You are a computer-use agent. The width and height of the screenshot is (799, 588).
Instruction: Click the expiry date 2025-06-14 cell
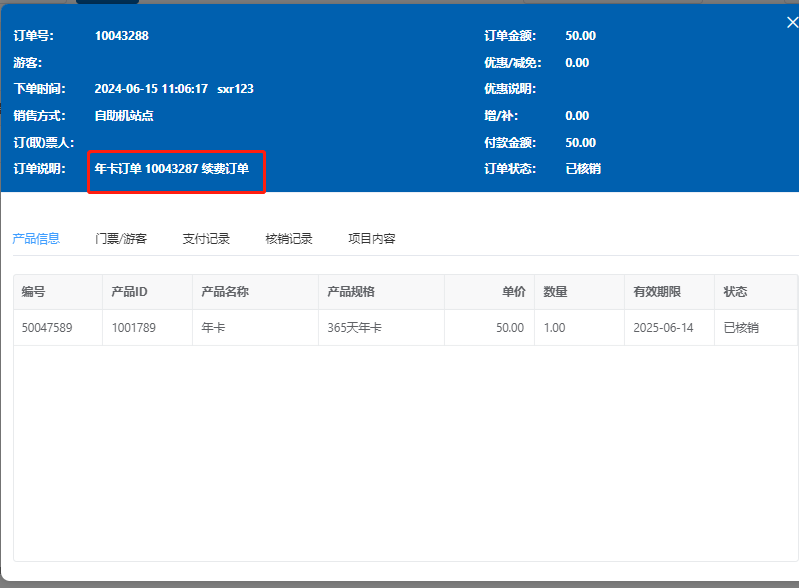click(663, 328)
